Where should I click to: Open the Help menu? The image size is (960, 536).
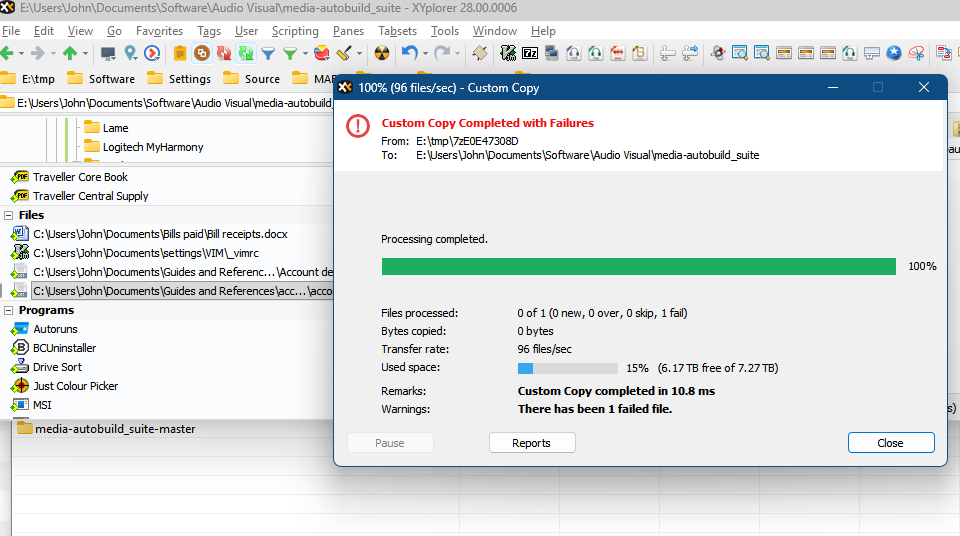543,31
